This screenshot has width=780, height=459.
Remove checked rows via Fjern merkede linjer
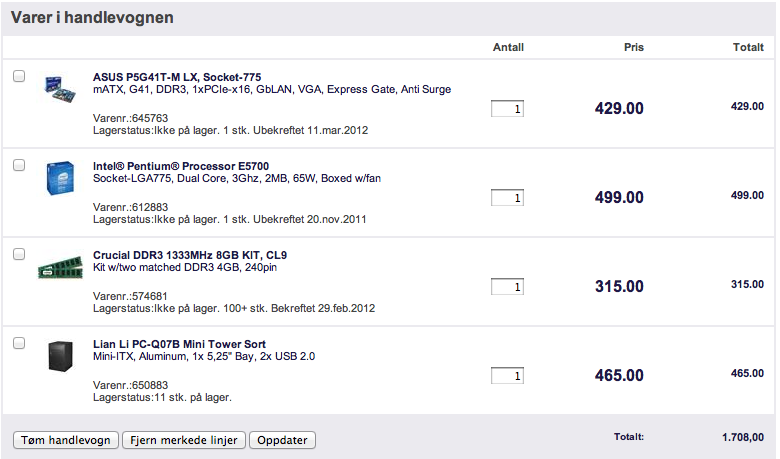(x=184, y=440)
